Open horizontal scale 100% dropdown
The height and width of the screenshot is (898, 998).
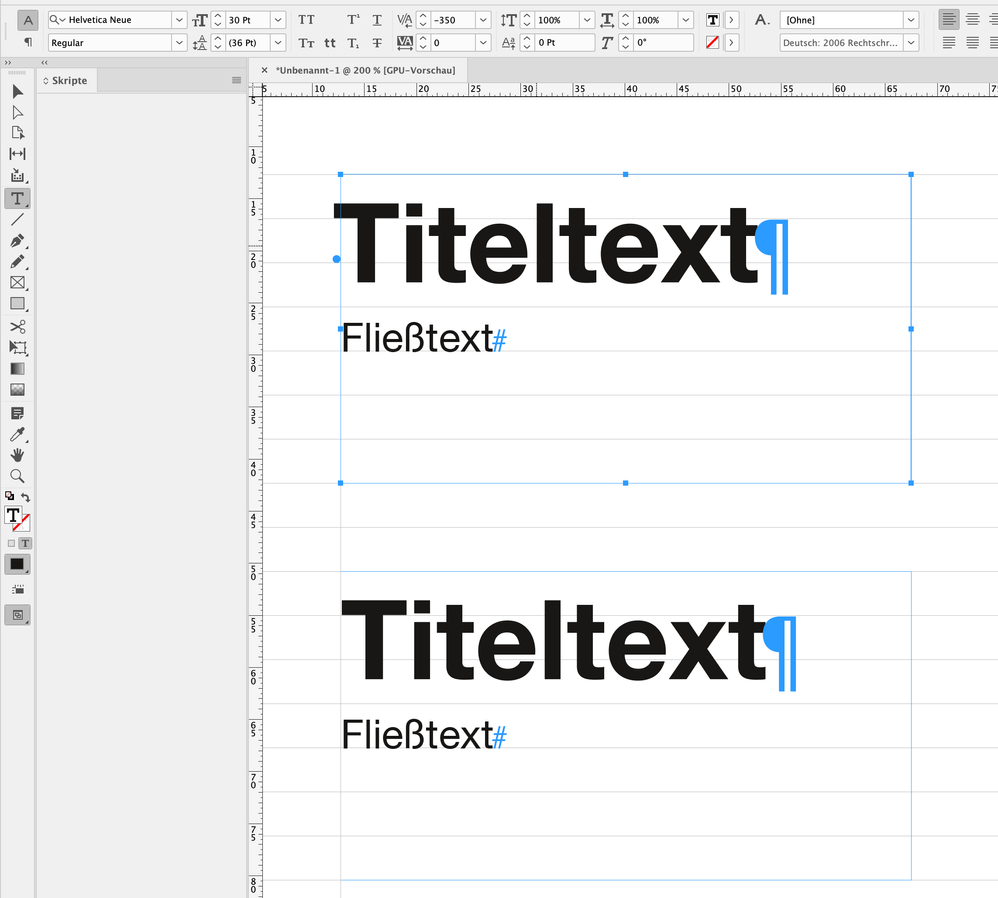click(685, 20)
